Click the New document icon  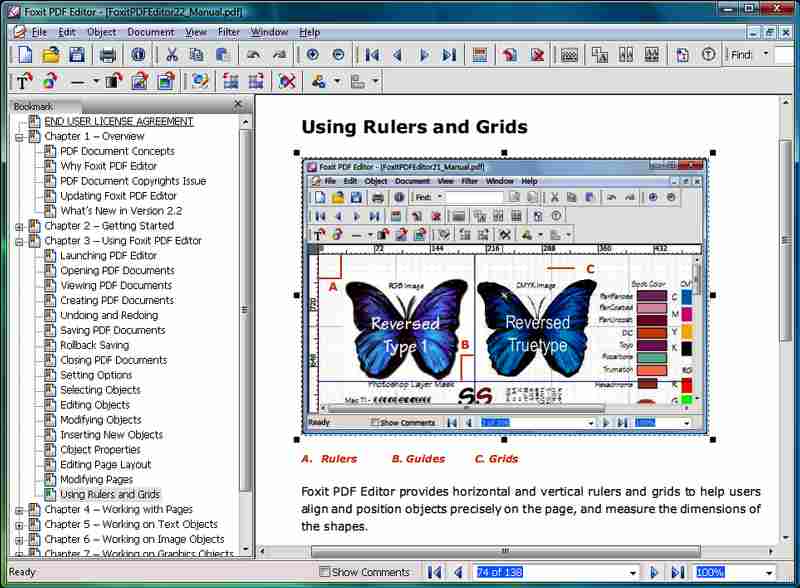pos(24,55)
